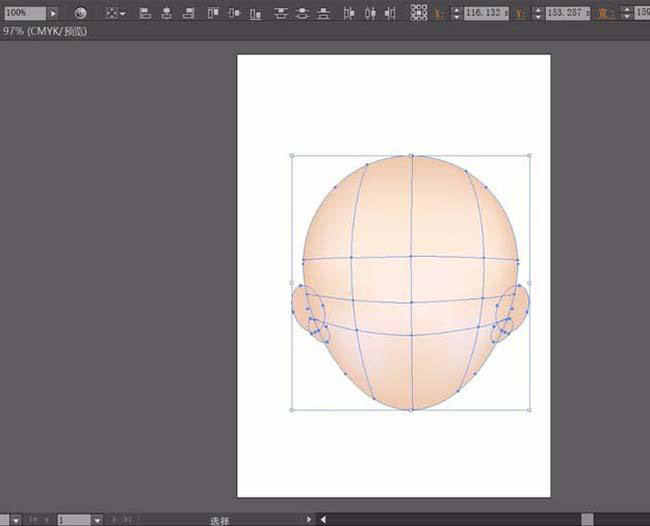Click the horizontal align left icon
The height and width of the screenshot is (526, 650).
[x=144, y=13]
